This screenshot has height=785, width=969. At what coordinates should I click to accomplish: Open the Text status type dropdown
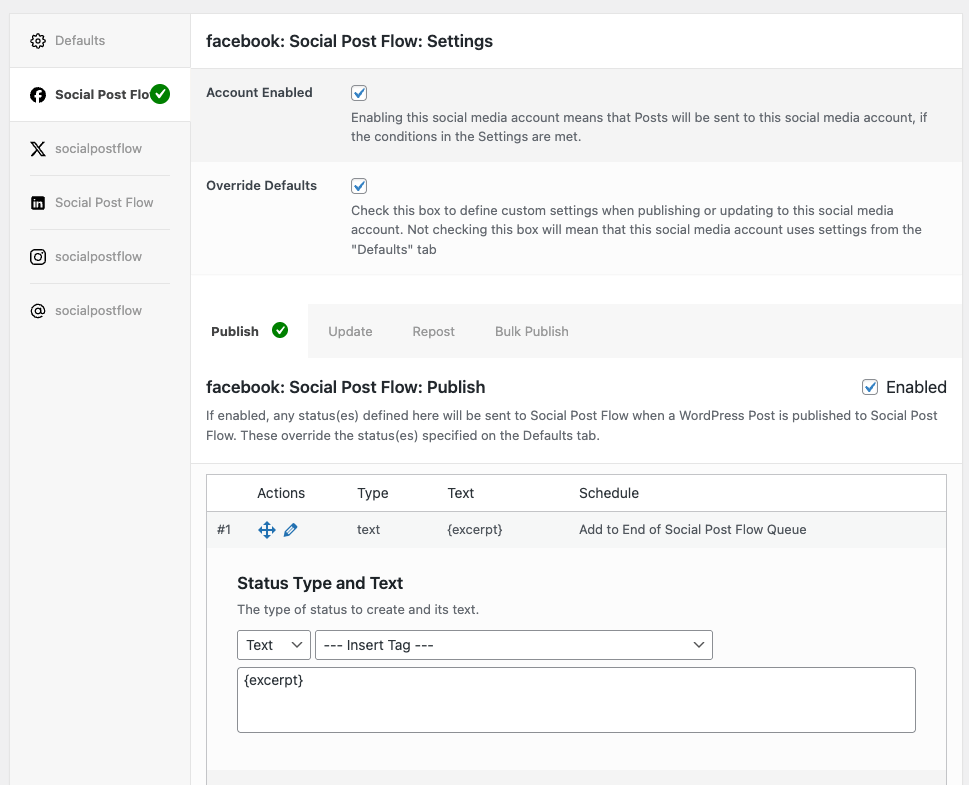[x=274, y=645]
